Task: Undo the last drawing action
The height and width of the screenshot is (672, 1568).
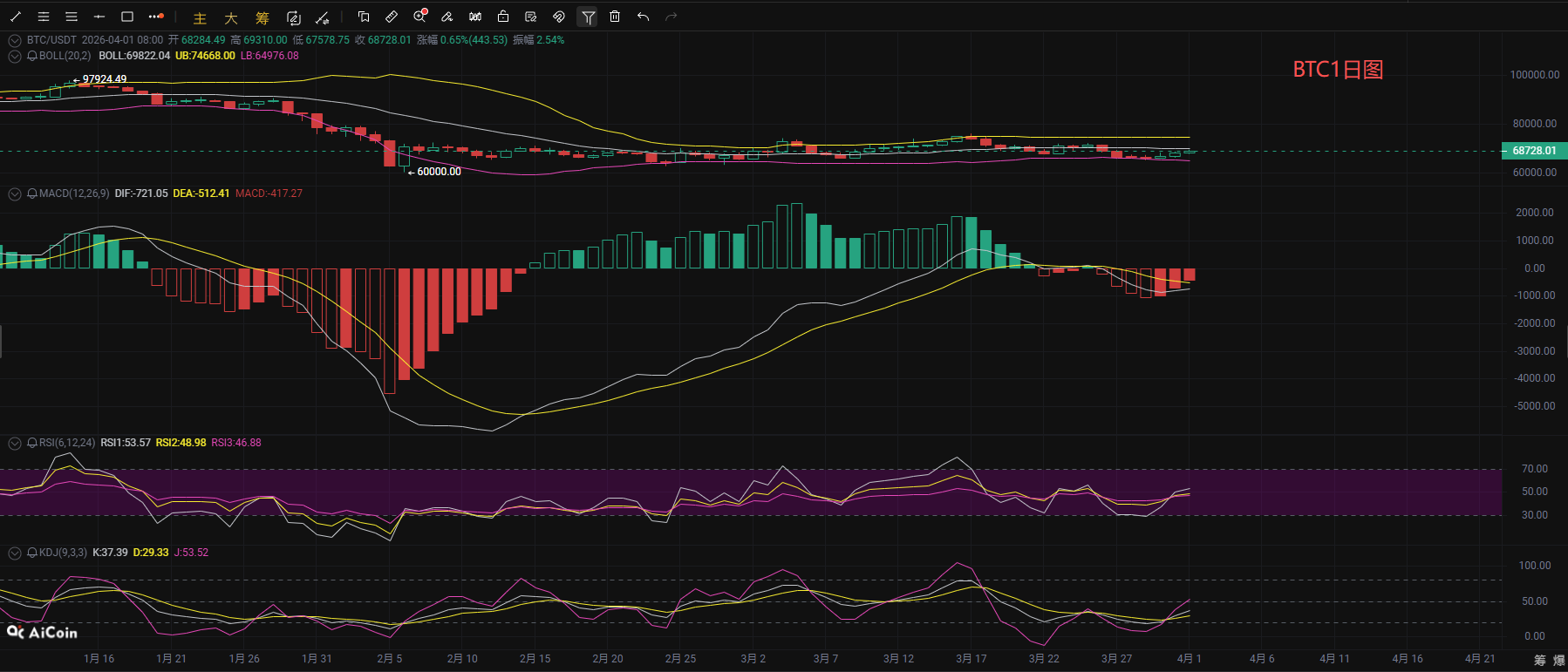Action: point(643,17)
